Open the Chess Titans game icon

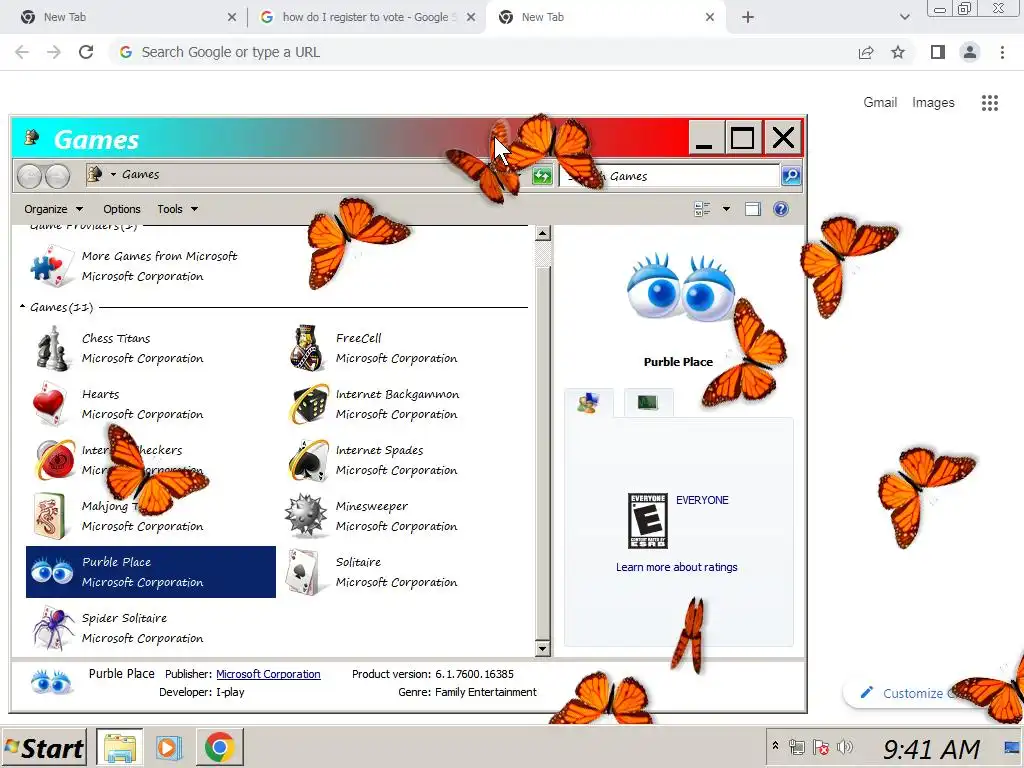(52, 348)
